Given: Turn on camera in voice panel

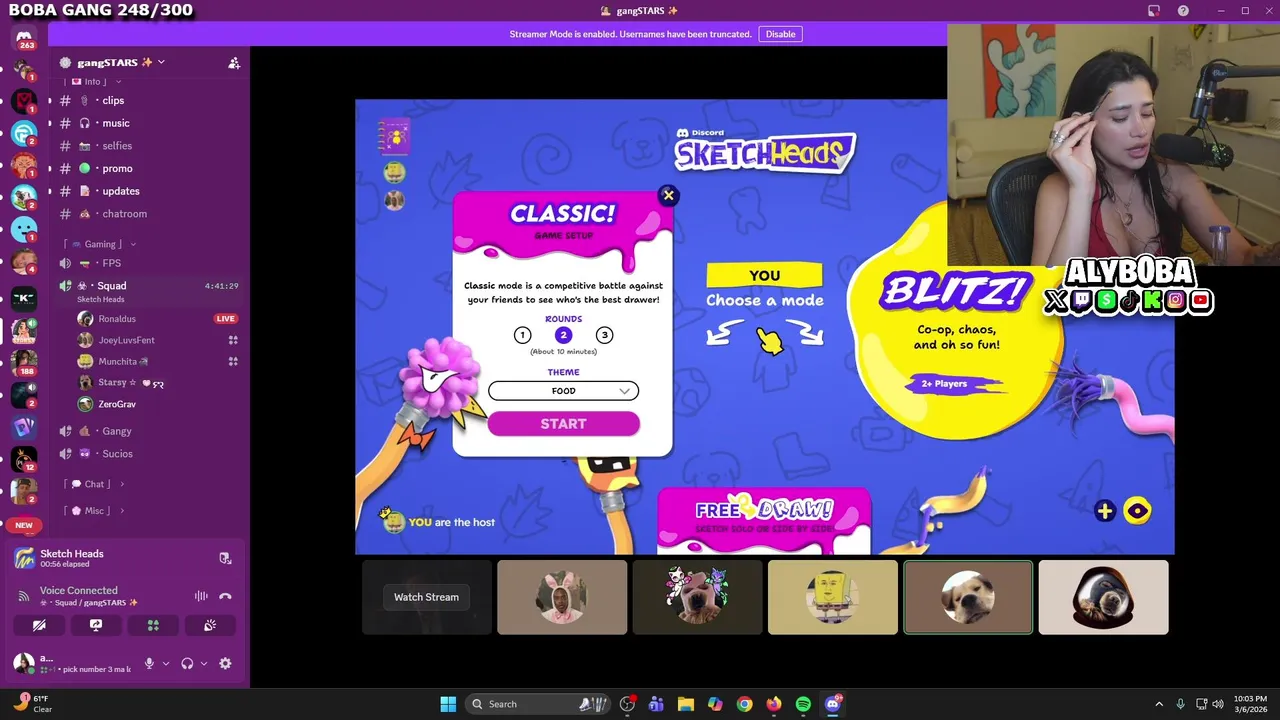Looking at the screenshot, I should [39, 625].
